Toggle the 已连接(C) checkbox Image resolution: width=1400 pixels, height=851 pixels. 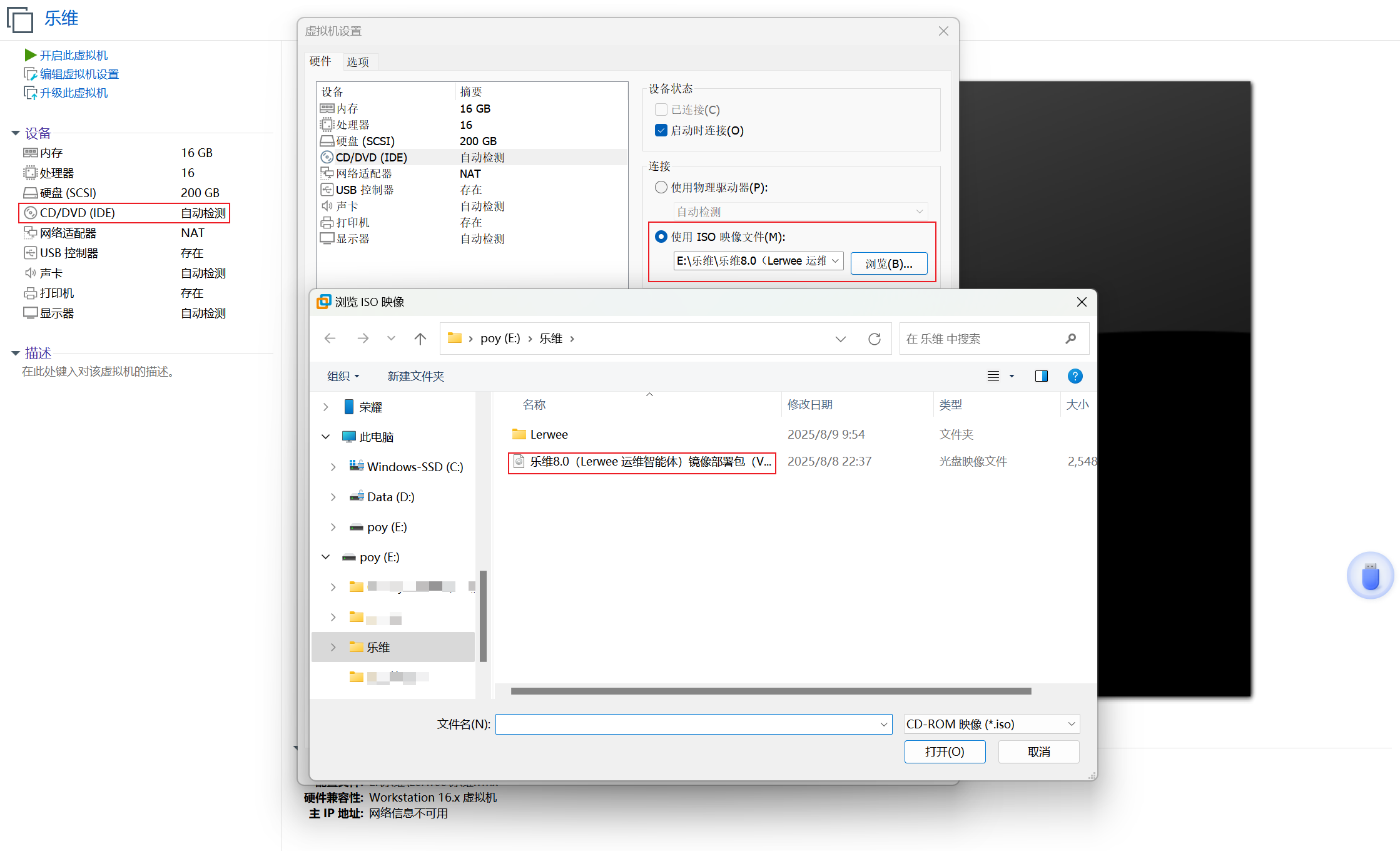[x=661, y=110]
